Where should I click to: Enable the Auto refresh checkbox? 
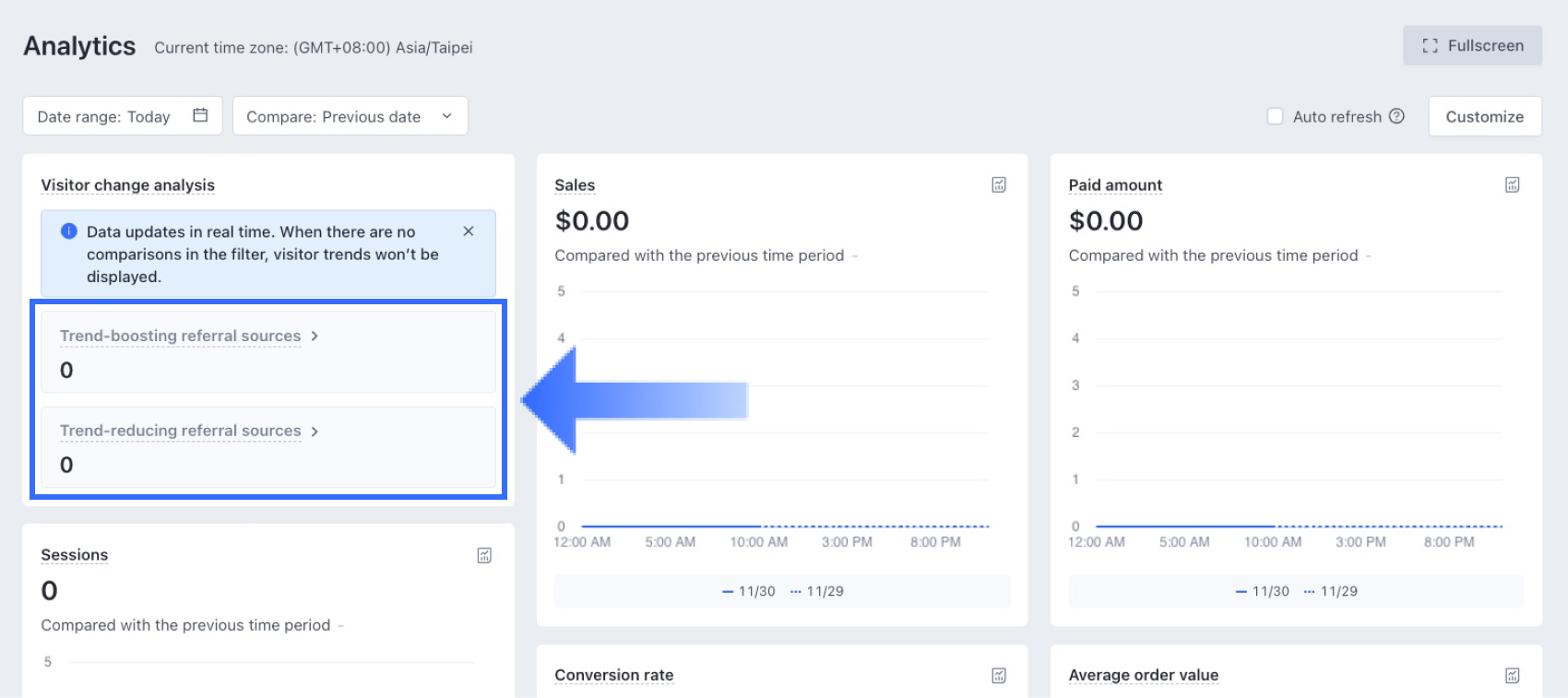point(1275,116)
